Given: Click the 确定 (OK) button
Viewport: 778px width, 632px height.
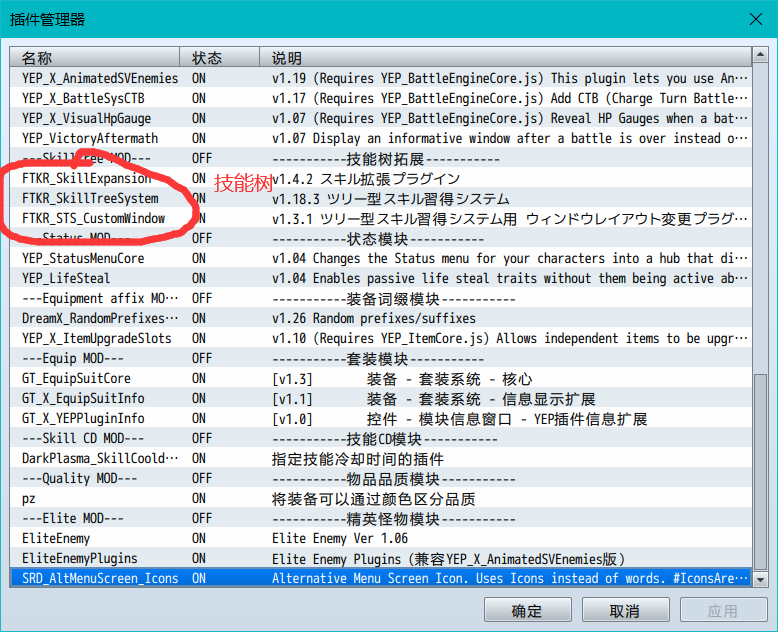Looking at the screenshot, I should (x=527, y=610).
